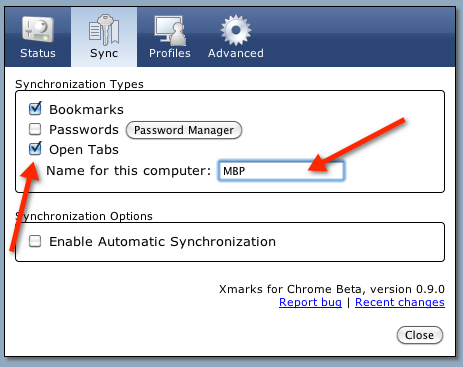Open the Password Manager button
This screenshot has height=367, width=463.
[x=184, y=130]
